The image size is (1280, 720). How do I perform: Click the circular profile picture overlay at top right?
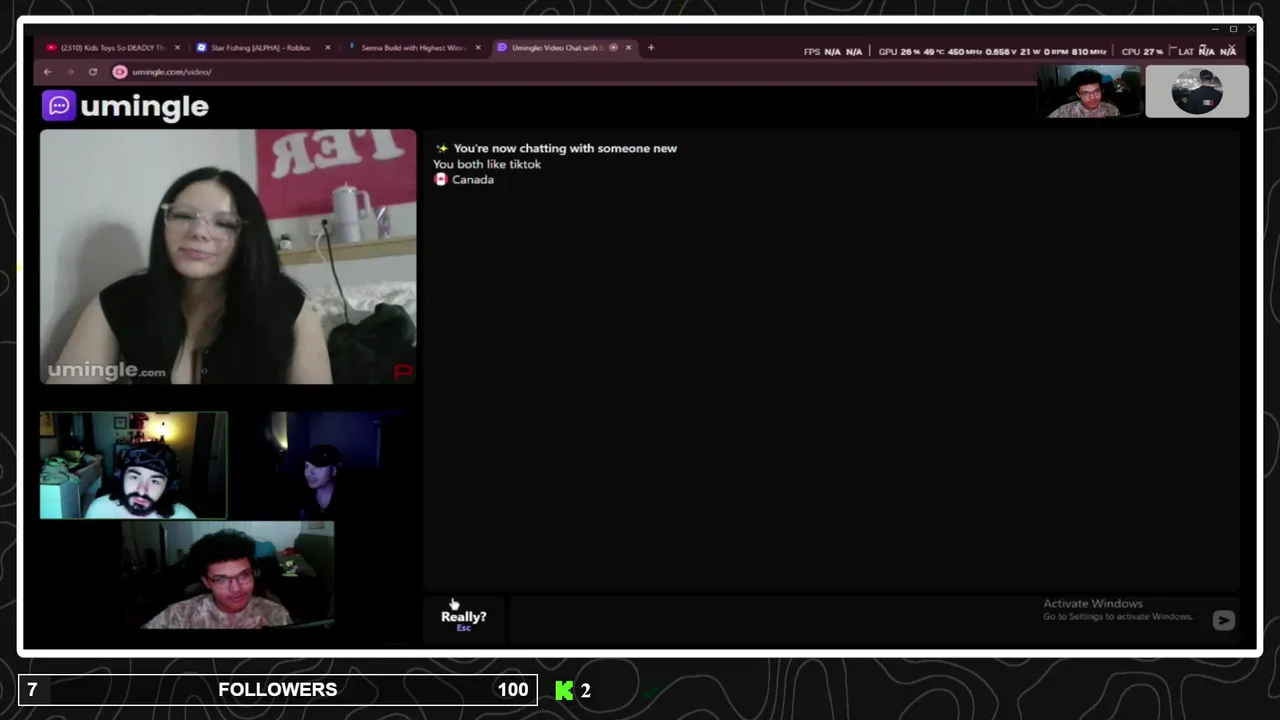click(x=1197, y=92)
